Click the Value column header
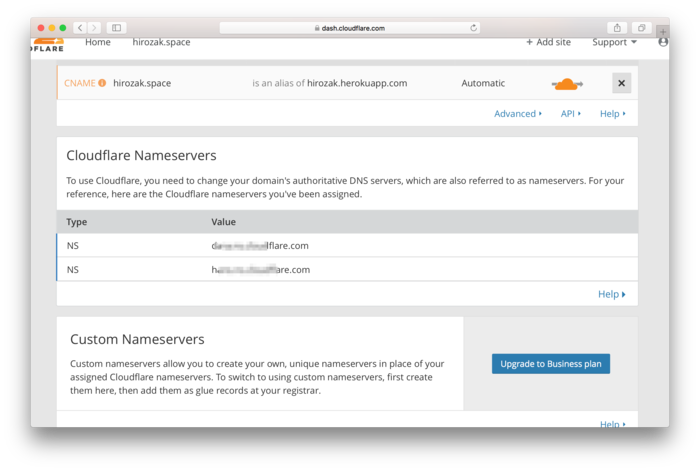 pyautogui.click(x=223, y=222)
